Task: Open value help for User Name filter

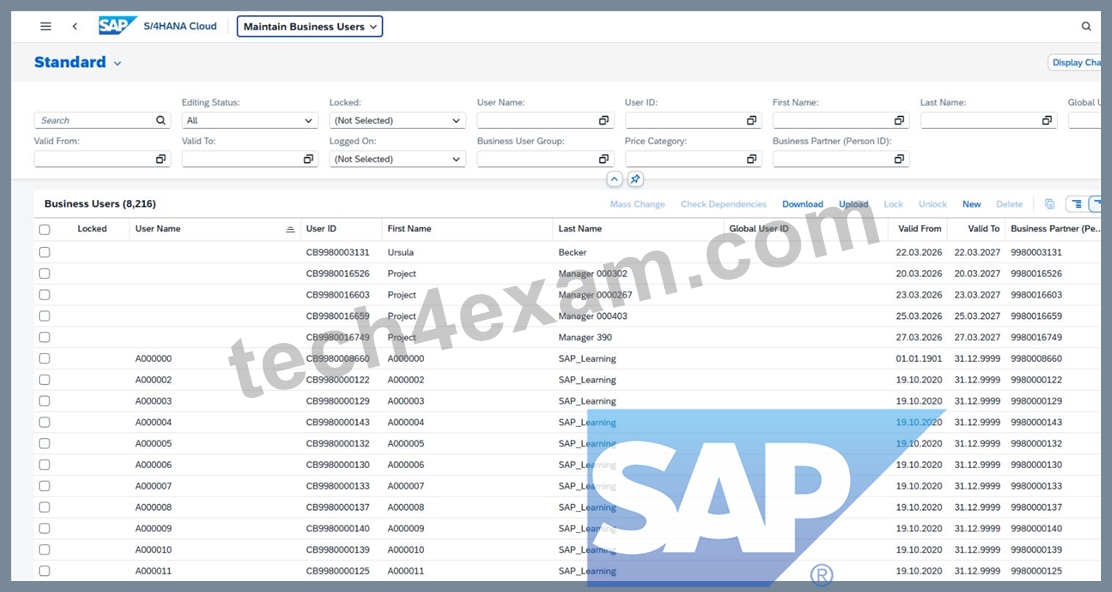Action: (604, 121)
